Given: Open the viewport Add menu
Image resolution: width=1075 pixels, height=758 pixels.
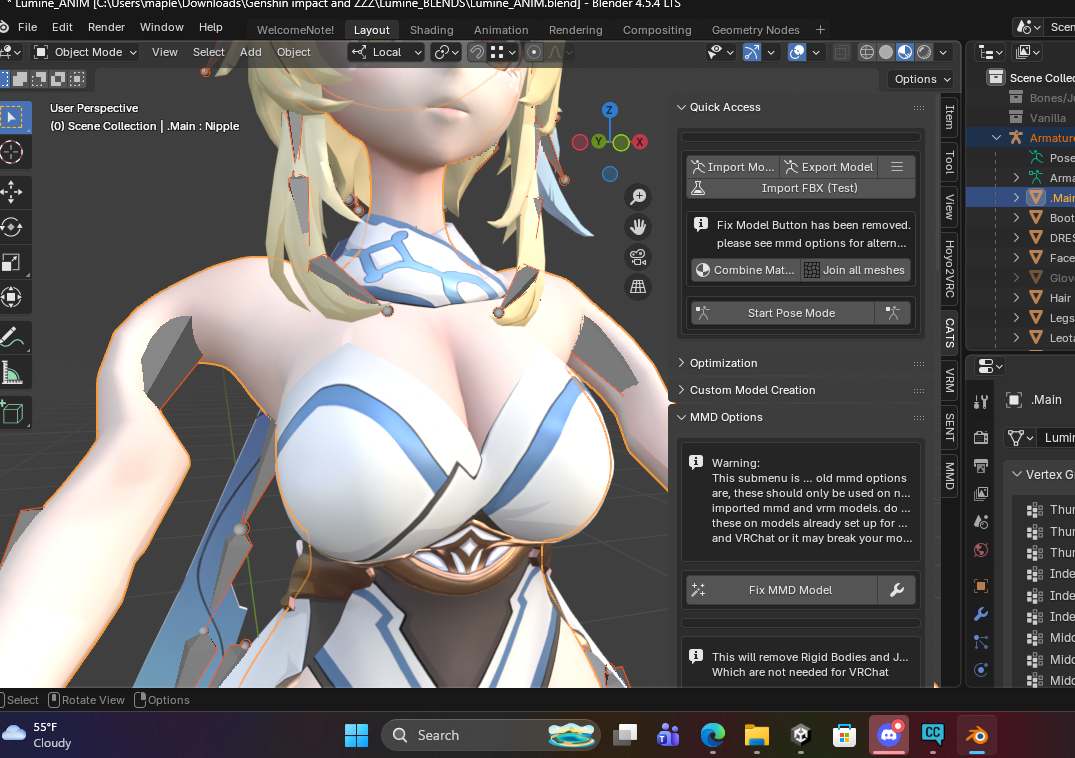Looking at the screenshot, I should click(250, 52).
